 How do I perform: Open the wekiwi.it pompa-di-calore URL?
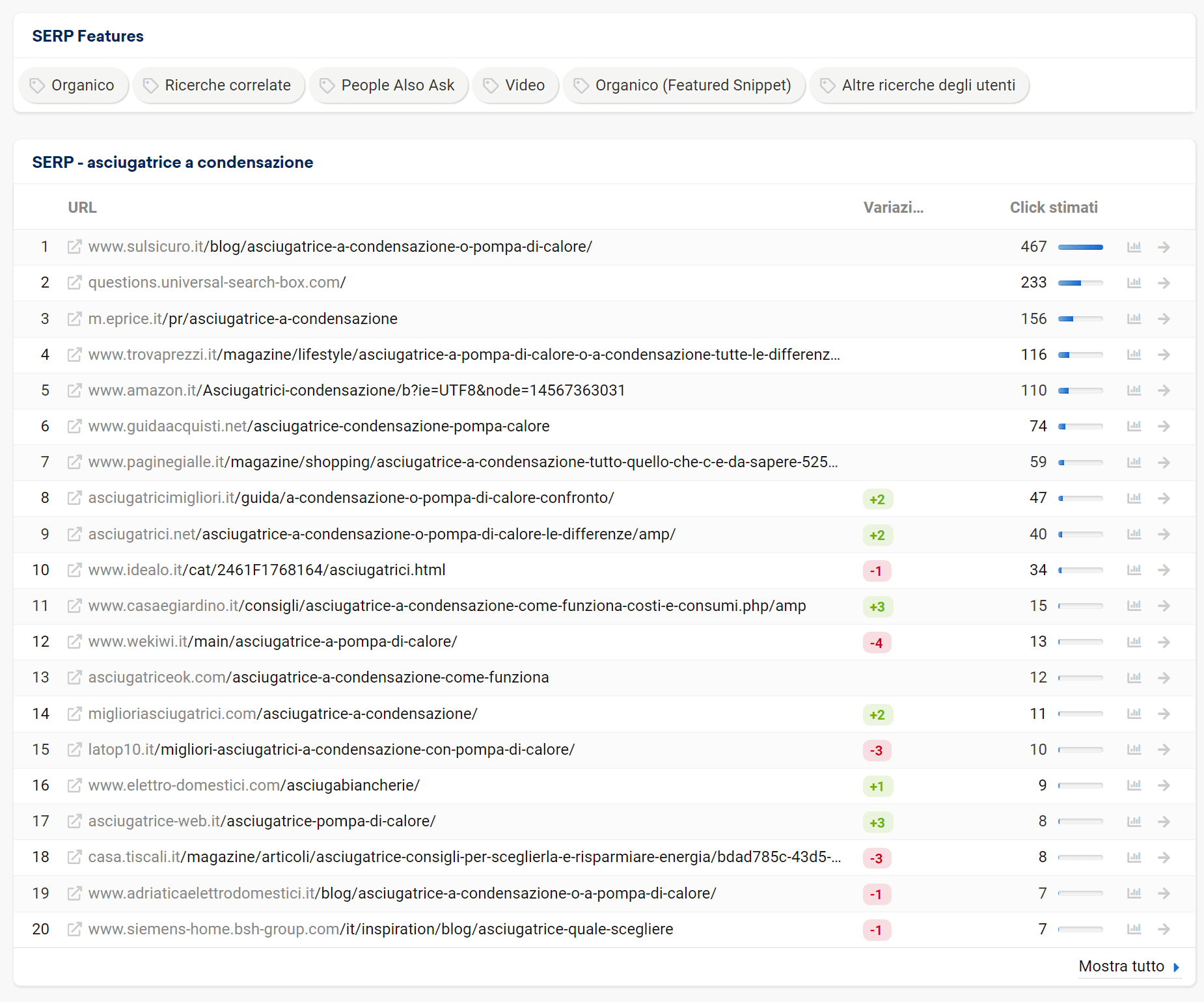[273, 642]
